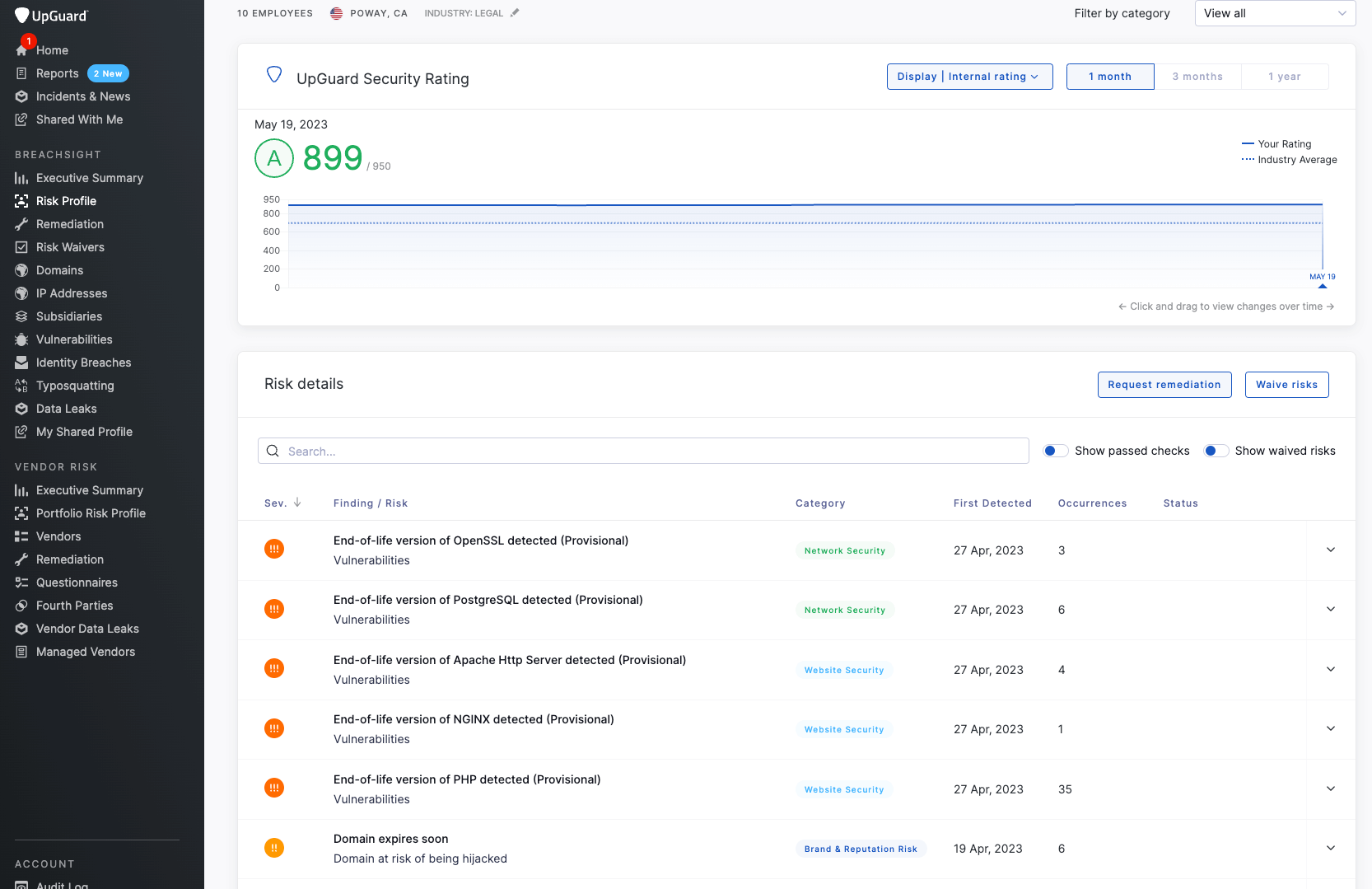
Task: Expand the Domain expires soon row
Action: (x=1331, y=848)
